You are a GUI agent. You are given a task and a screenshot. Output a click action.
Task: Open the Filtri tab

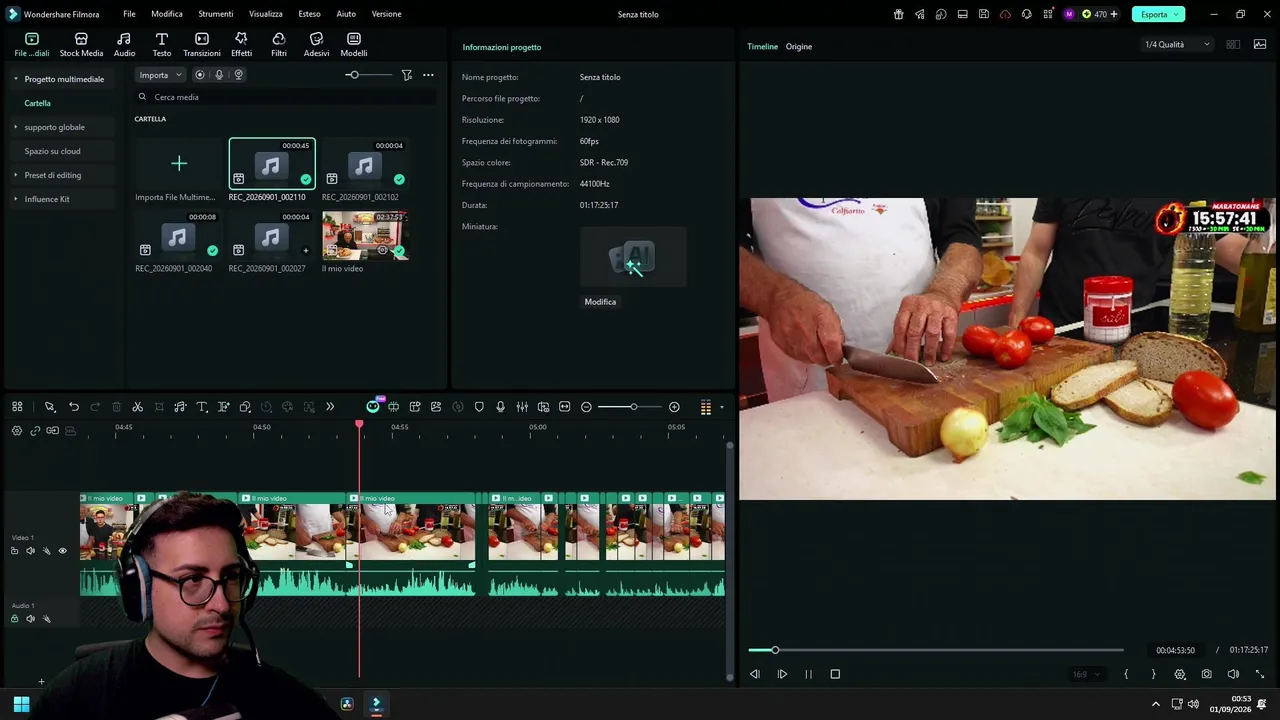(x=279, y=44)
